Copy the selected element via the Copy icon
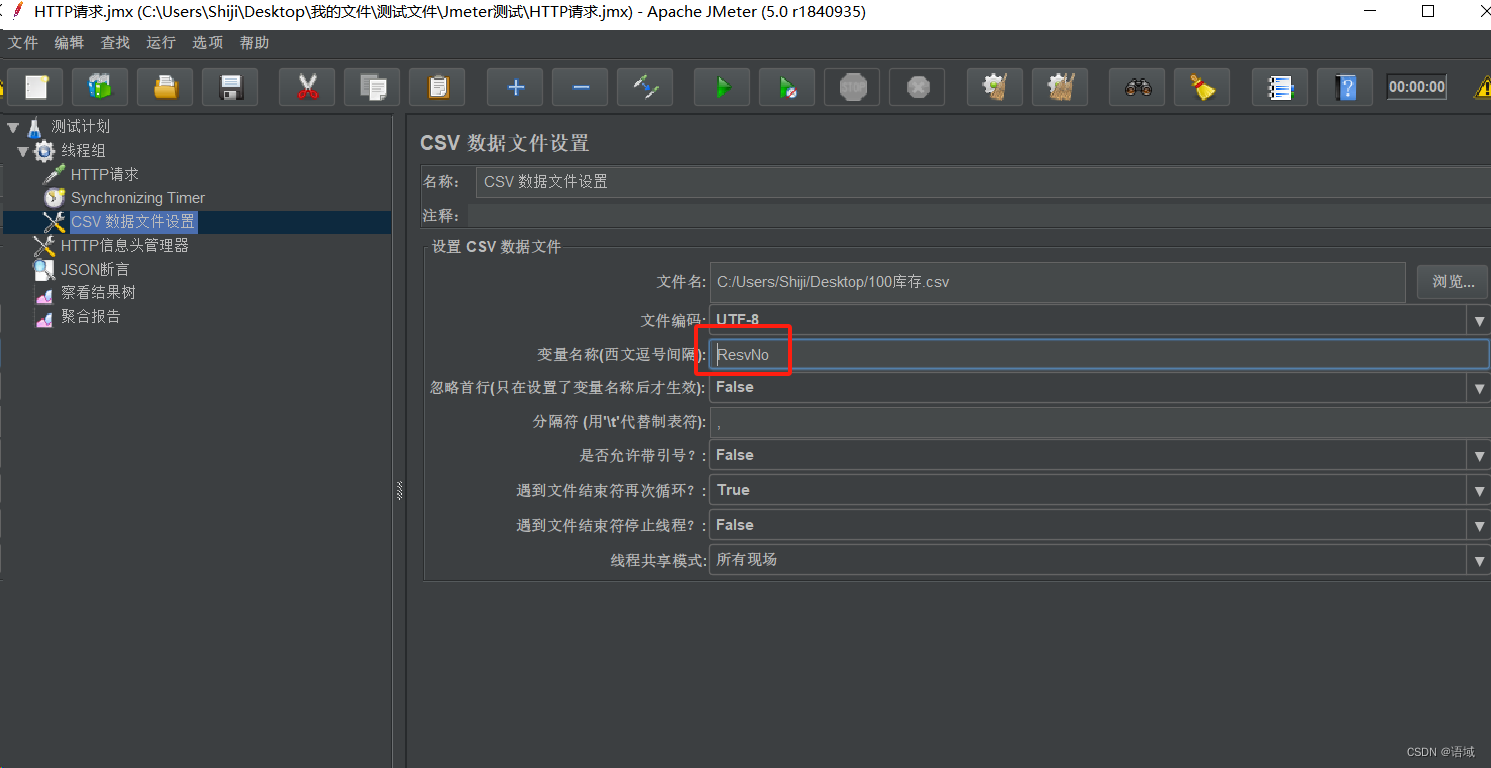 click(372, 87)
